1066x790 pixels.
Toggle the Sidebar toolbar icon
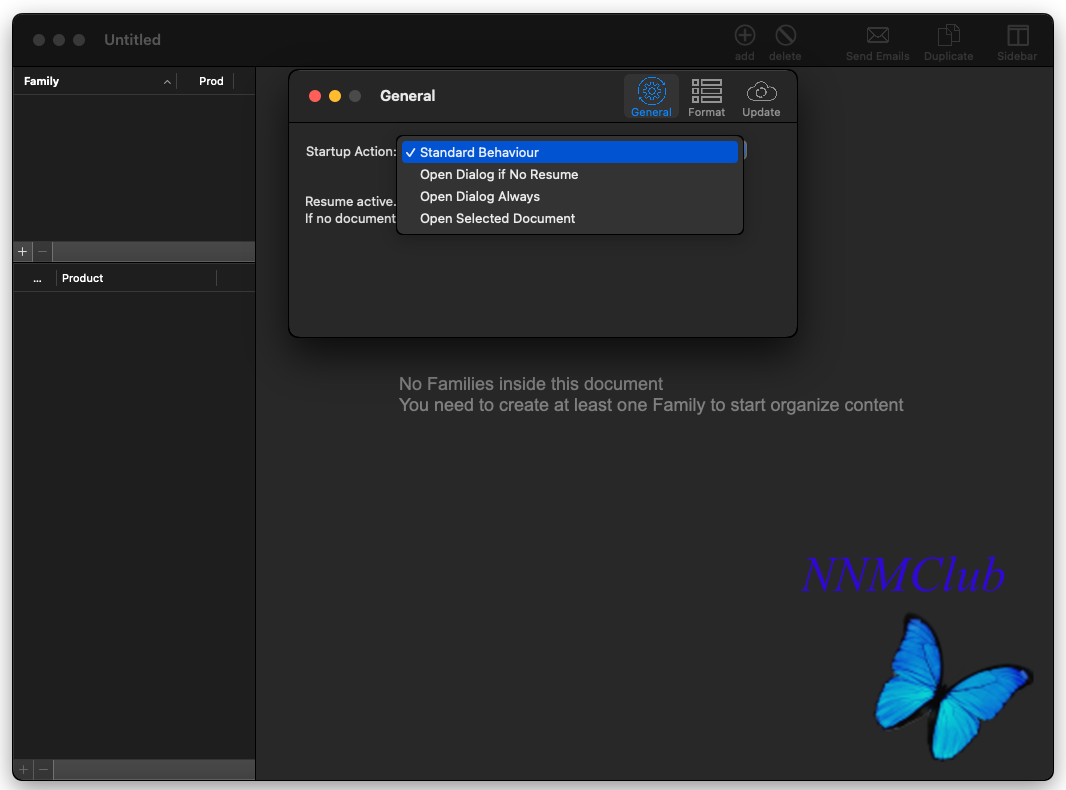point(1017,36)
